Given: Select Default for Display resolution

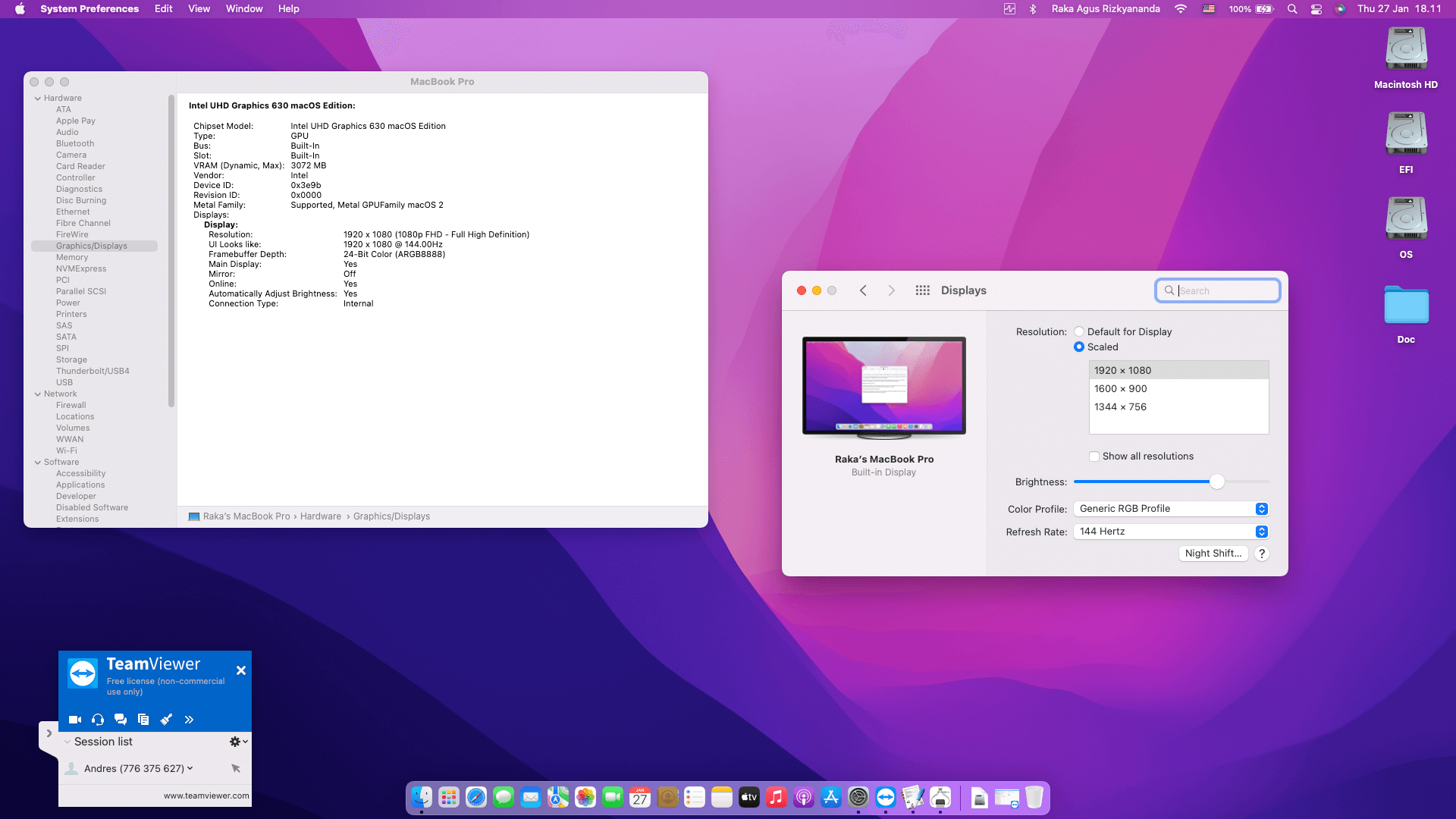Looking at the screenshot, I should point(1079,331).
